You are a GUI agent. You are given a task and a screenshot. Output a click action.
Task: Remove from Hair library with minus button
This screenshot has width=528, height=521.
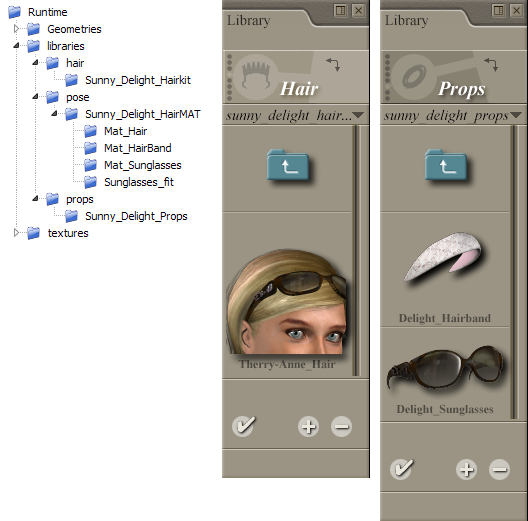click(341, 427)
